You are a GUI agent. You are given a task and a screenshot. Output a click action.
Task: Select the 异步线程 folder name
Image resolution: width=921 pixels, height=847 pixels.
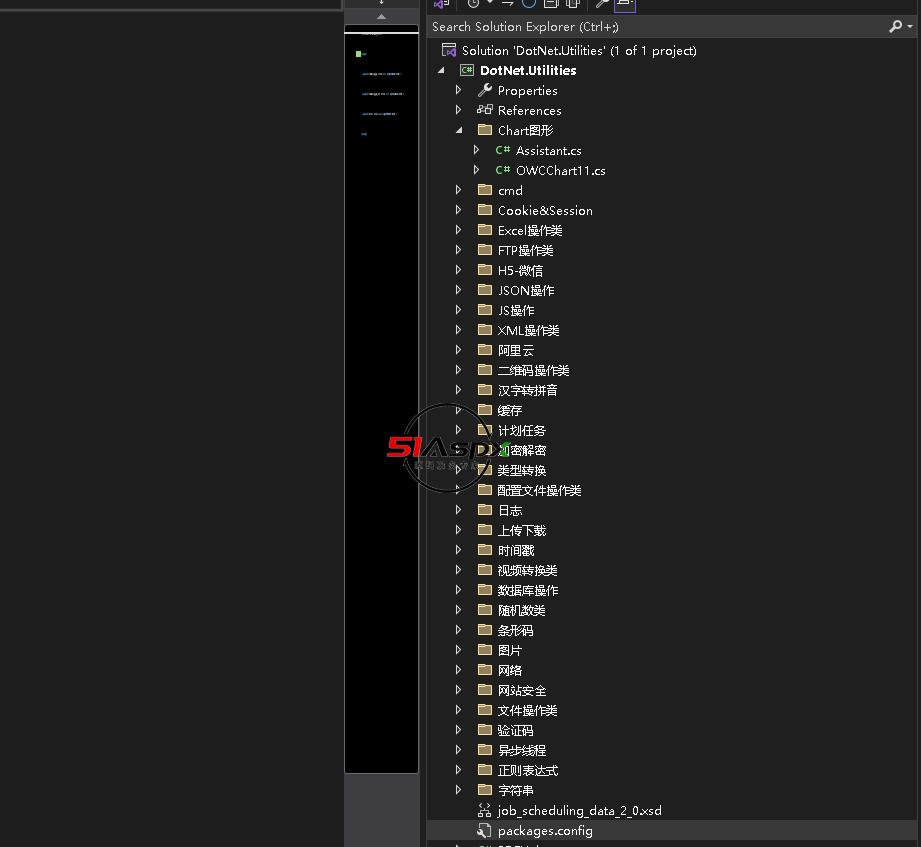[x=522, y=750]
